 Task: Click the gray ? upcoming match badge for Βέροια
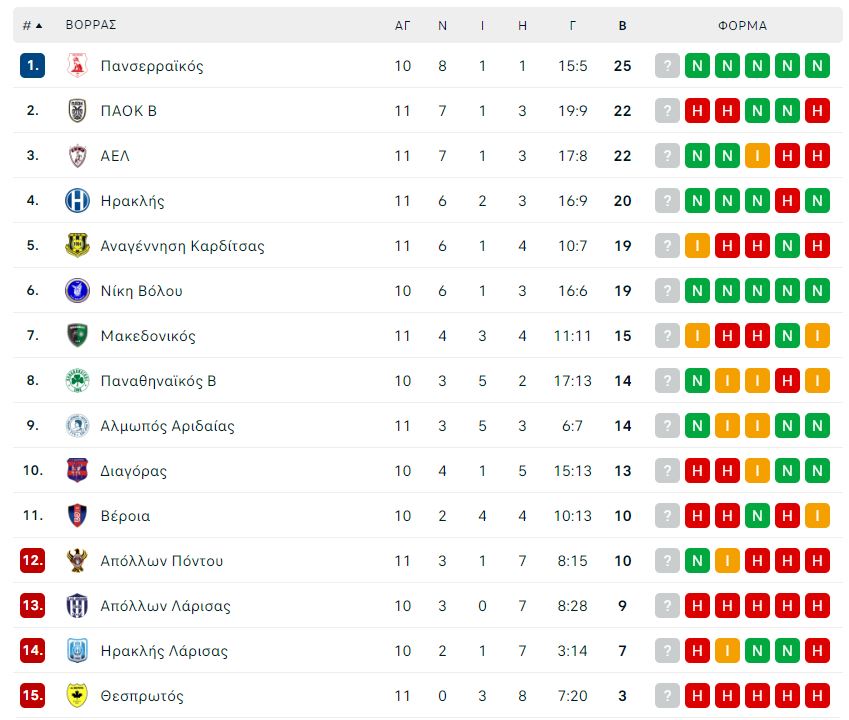667,515
